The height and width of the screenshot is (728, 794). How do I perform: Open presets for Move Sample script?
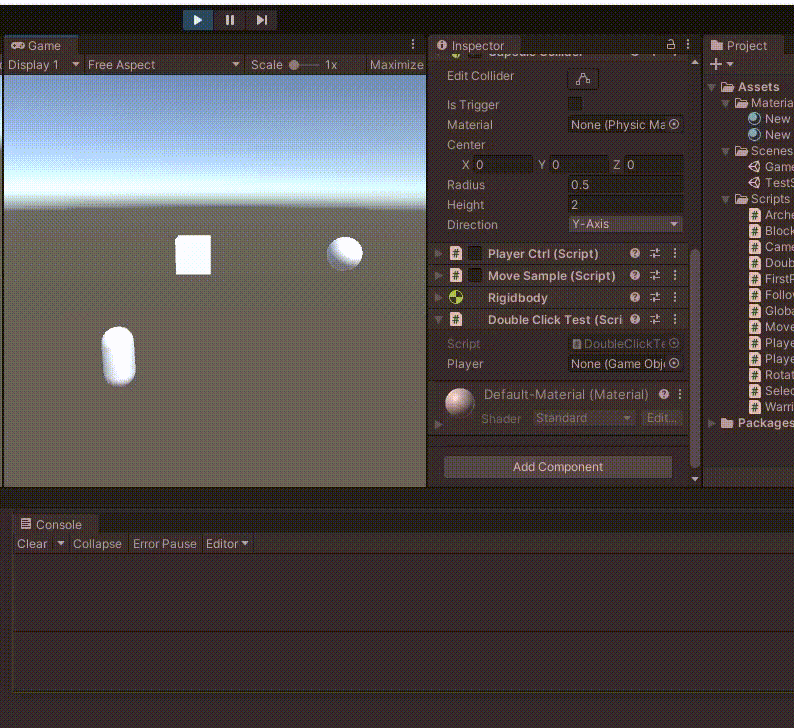click(x=655, y=275)
